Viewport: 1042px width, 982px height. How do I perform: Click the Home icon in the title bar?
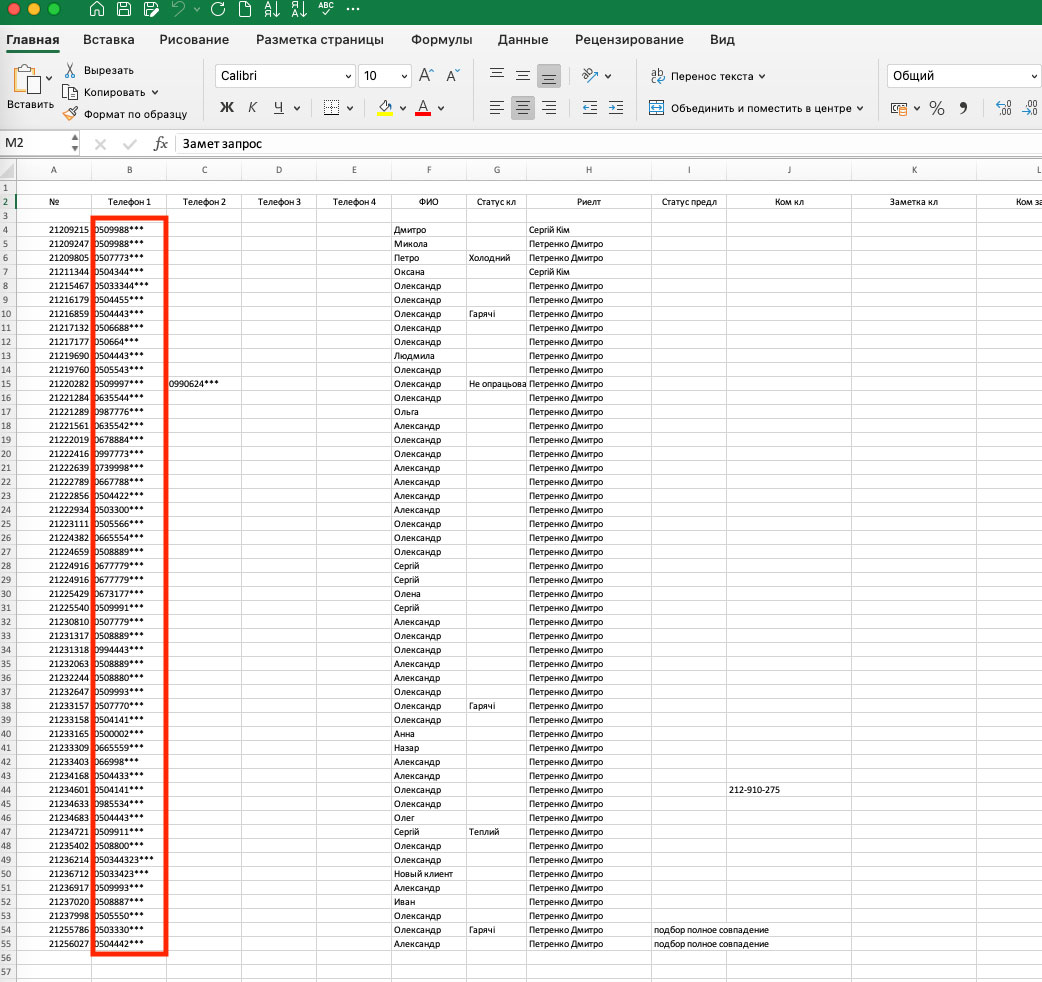pos(97,10)
